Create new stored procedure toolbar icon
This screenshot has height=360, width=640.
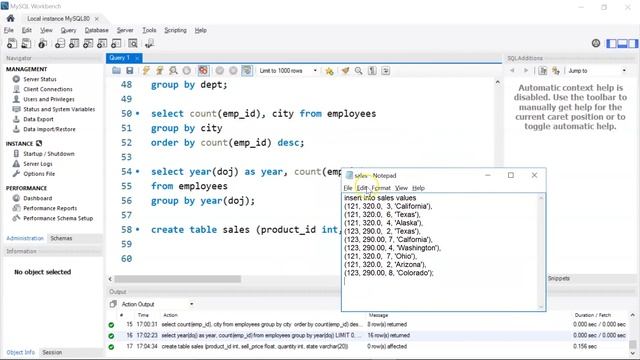[102, 43]
